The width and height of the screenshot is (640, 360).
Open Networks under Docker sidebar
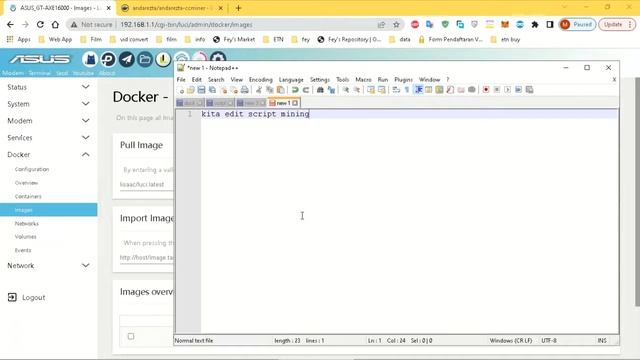[27, 224]
